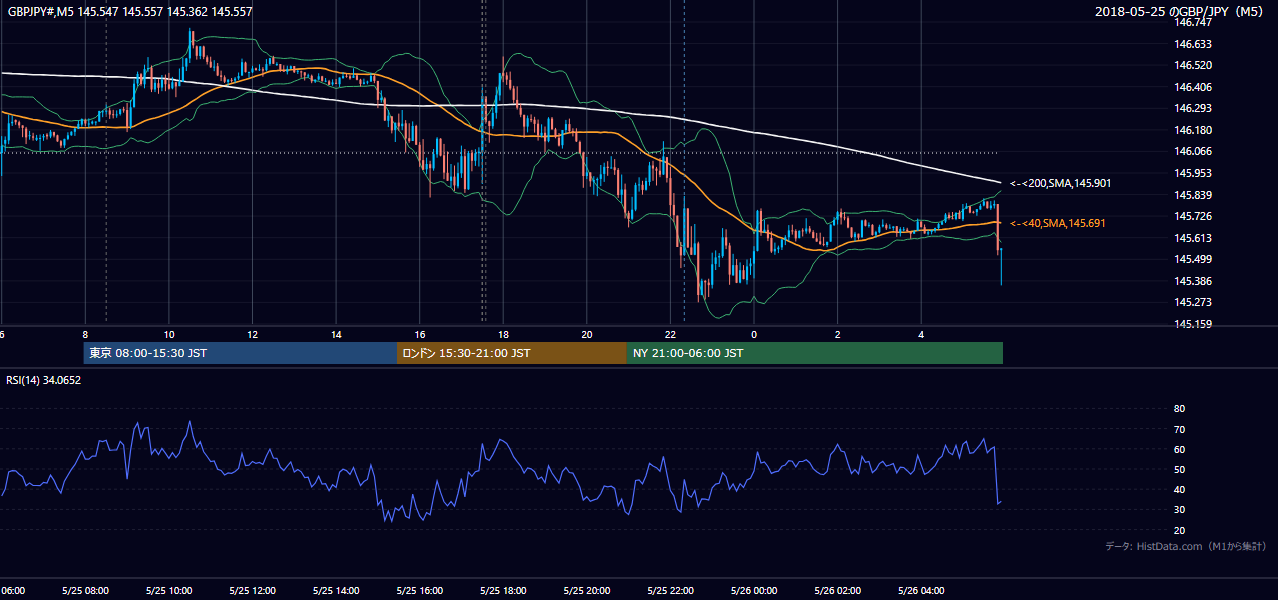Click the RSI axis level 40
This screenshot has width=1278, height=600.
[1179, 489]
